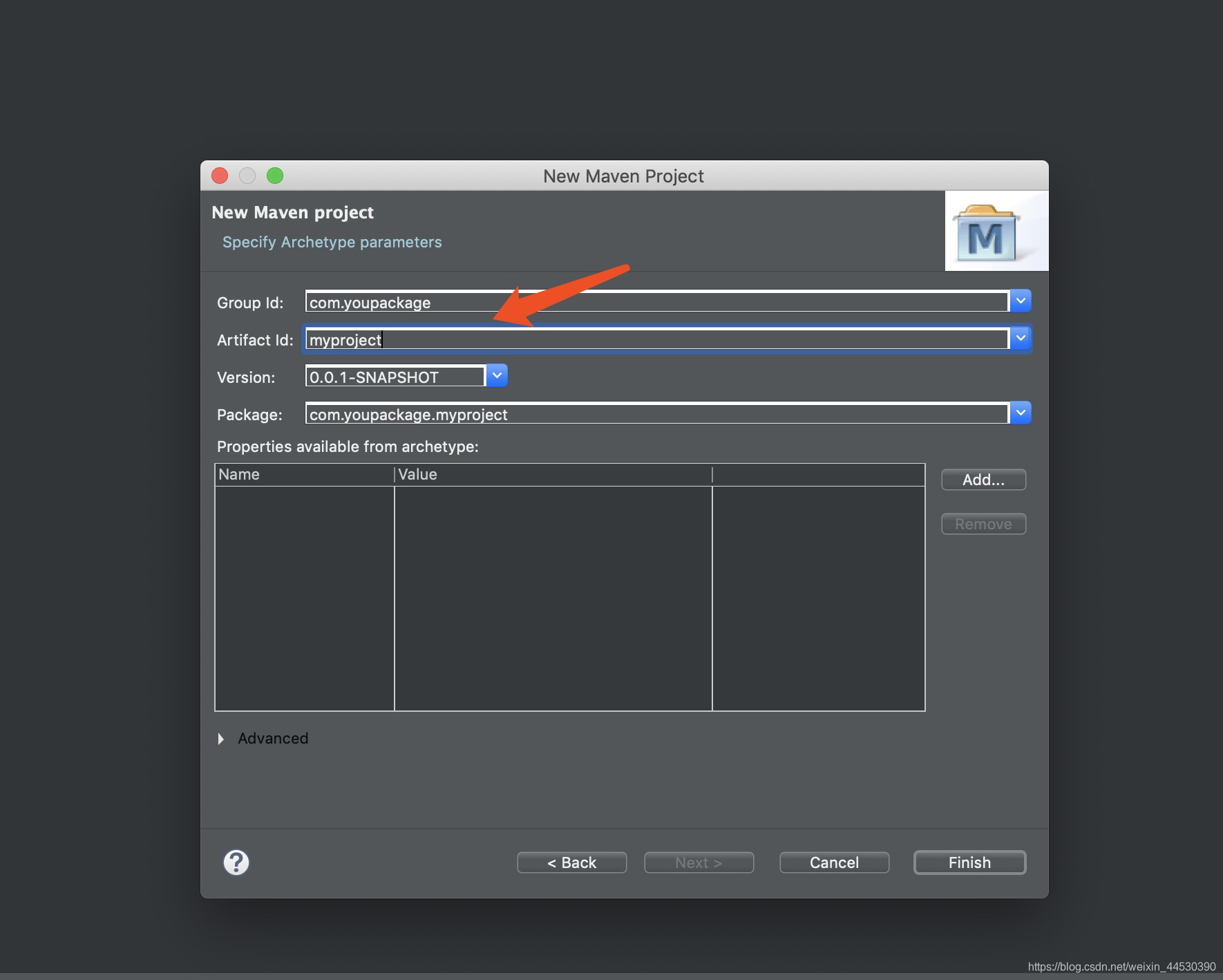Click the red close window button
The width and height of the screenshot is (1223, 980).
tap(220, 176)
